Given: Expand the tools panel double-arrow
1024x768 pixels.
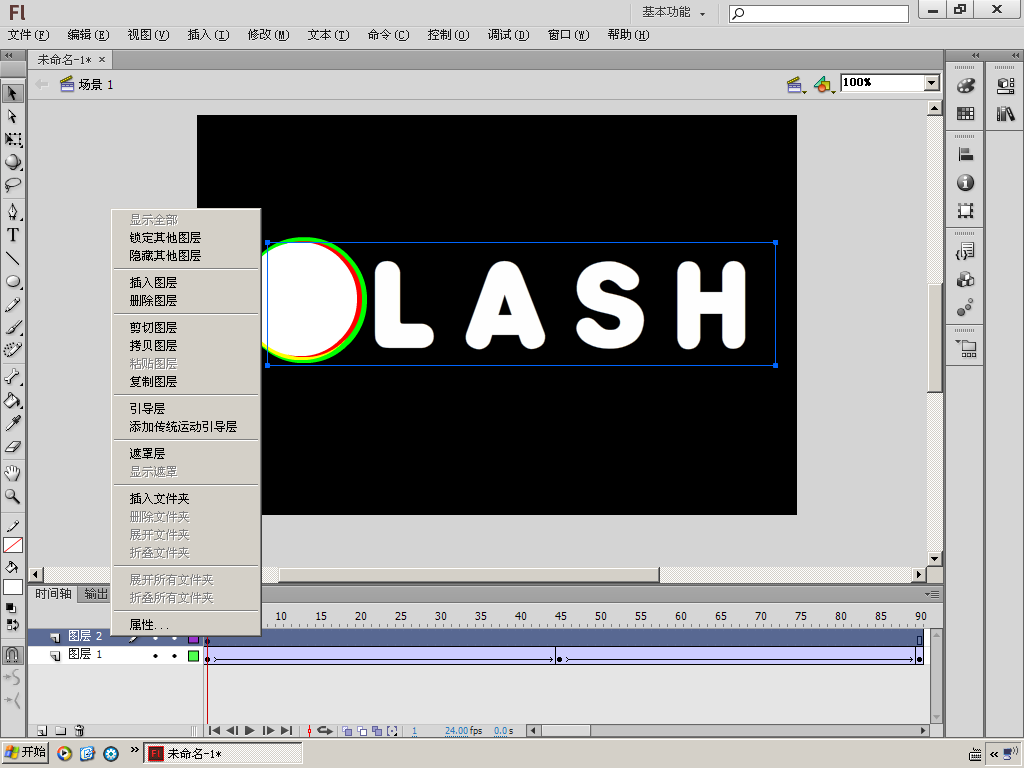Looking at the screenshot, I should pyautogui.click(x=10, y=56).
